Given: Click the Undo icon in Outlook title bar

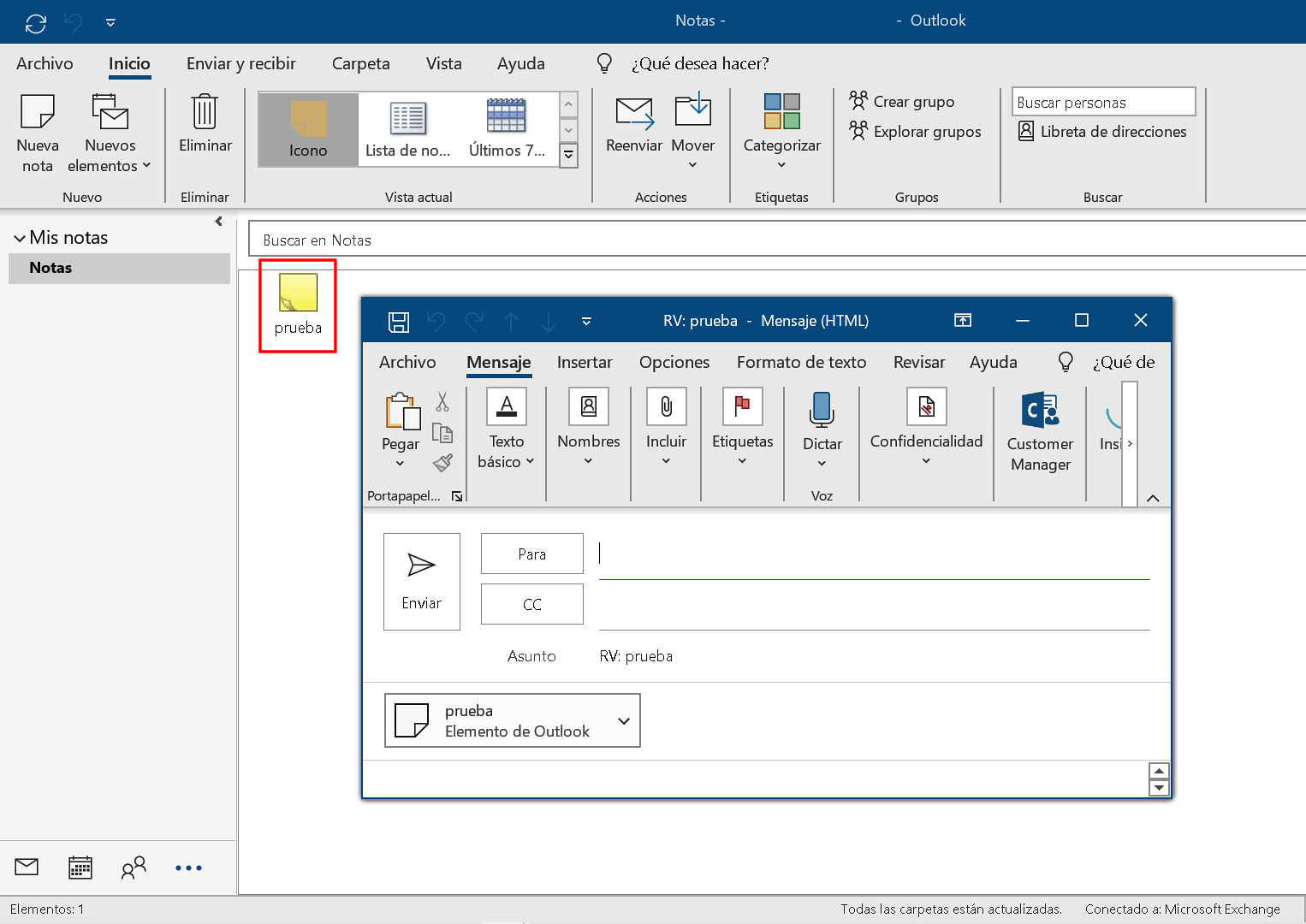Looking at the screenshot, I should (x=74, y=23).
